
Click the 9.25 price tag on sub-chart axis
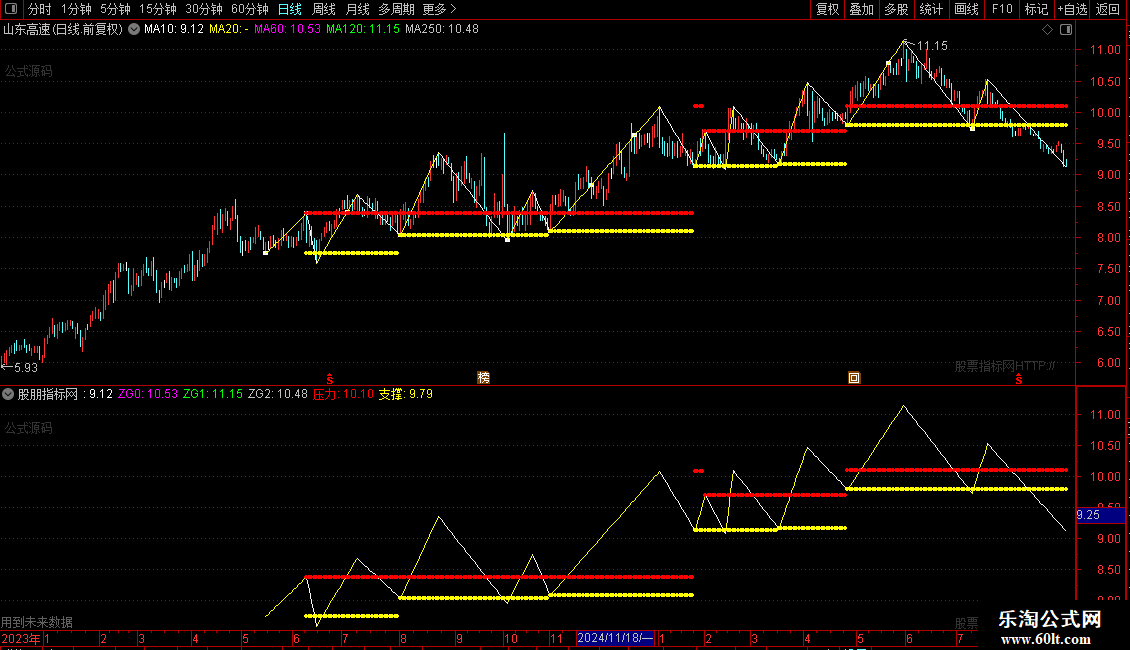(1100, 515)
